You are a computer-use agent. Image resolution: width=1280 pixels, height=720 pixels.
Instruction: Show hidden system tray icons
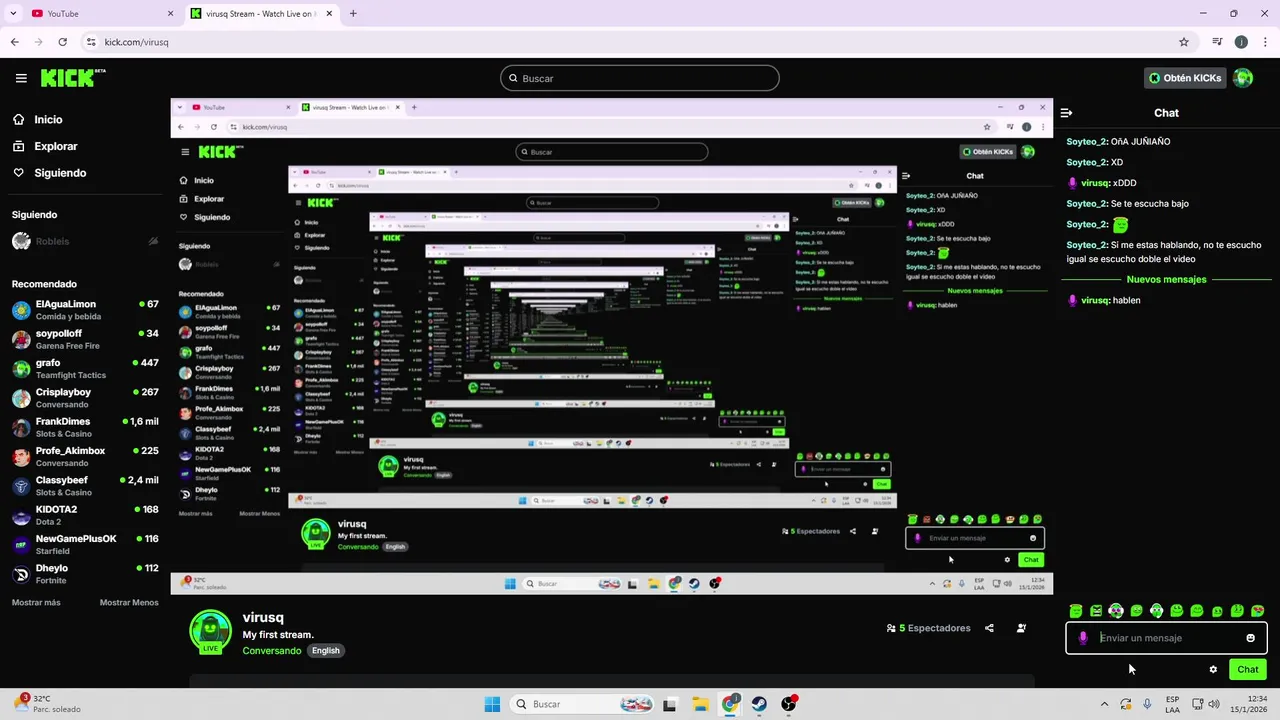(1104, 704)
